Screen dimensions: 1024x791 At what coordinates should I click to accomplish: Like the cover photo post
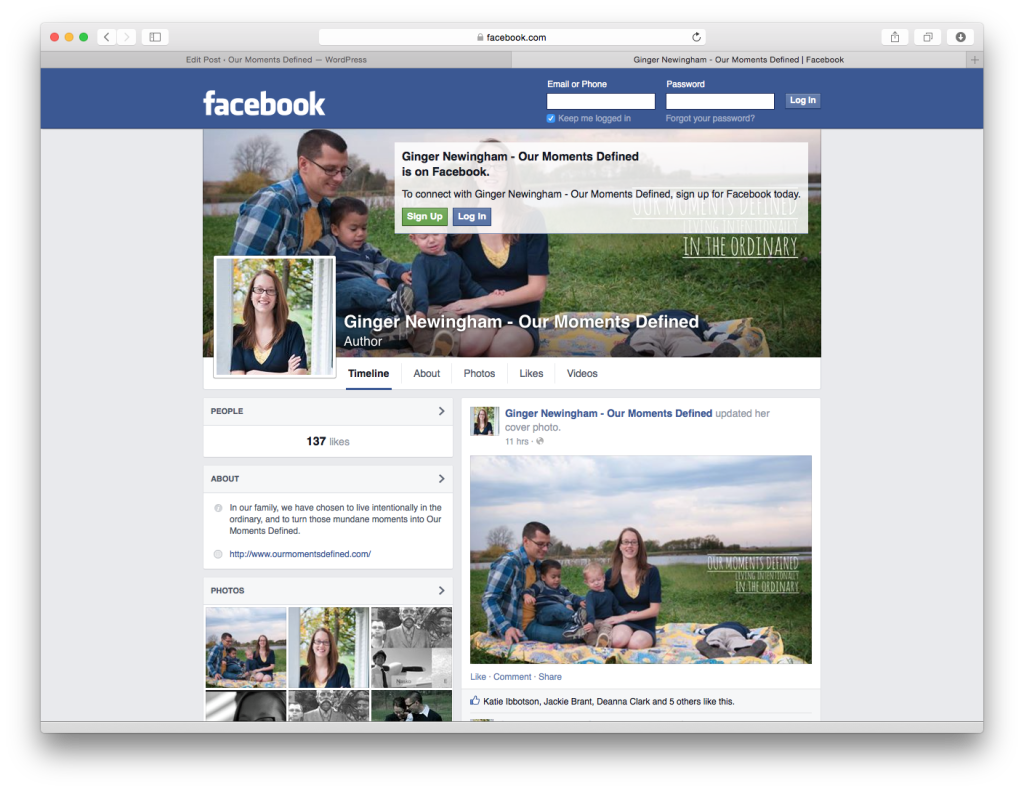(x=478, y=677)
